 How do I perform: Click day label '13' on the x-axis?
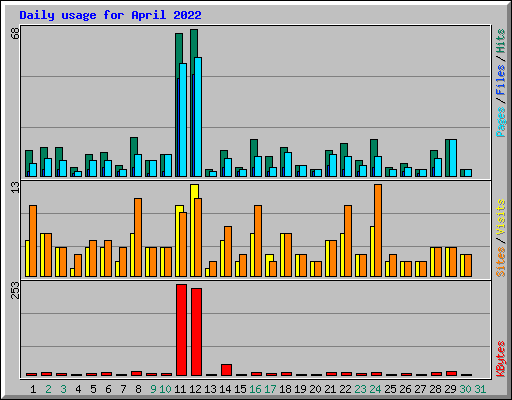click(210, 389)
